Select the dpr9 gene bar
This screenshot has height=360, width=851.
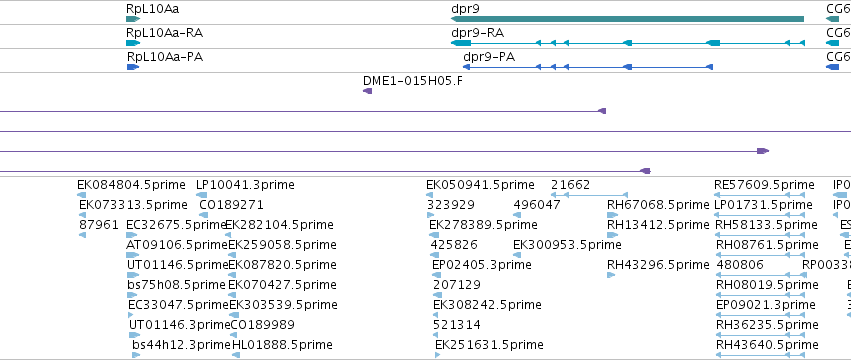pyautogui.click(x=627, y=19)
